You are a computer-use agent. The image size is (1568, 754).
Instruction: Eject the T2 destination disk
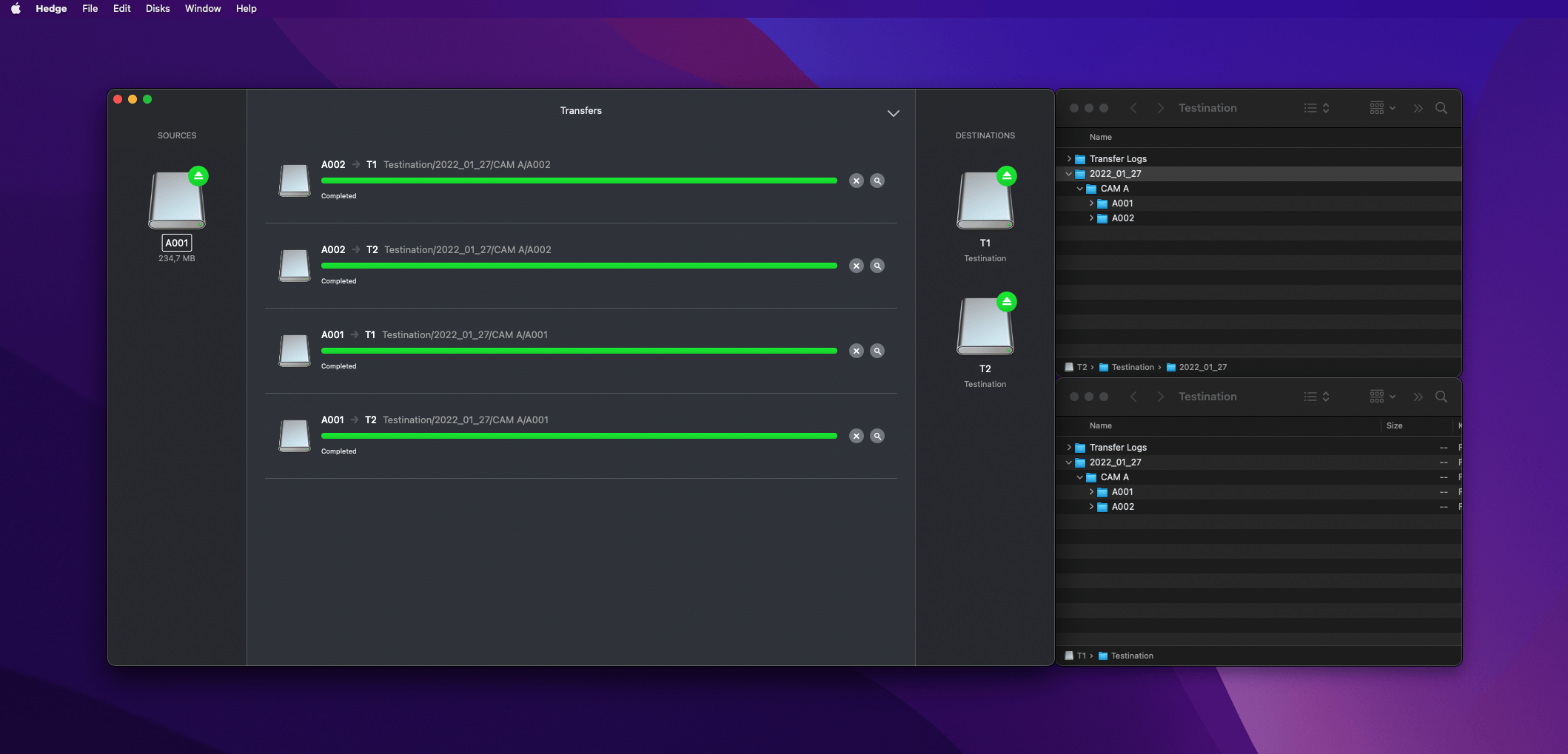[x=1006, y=302]
